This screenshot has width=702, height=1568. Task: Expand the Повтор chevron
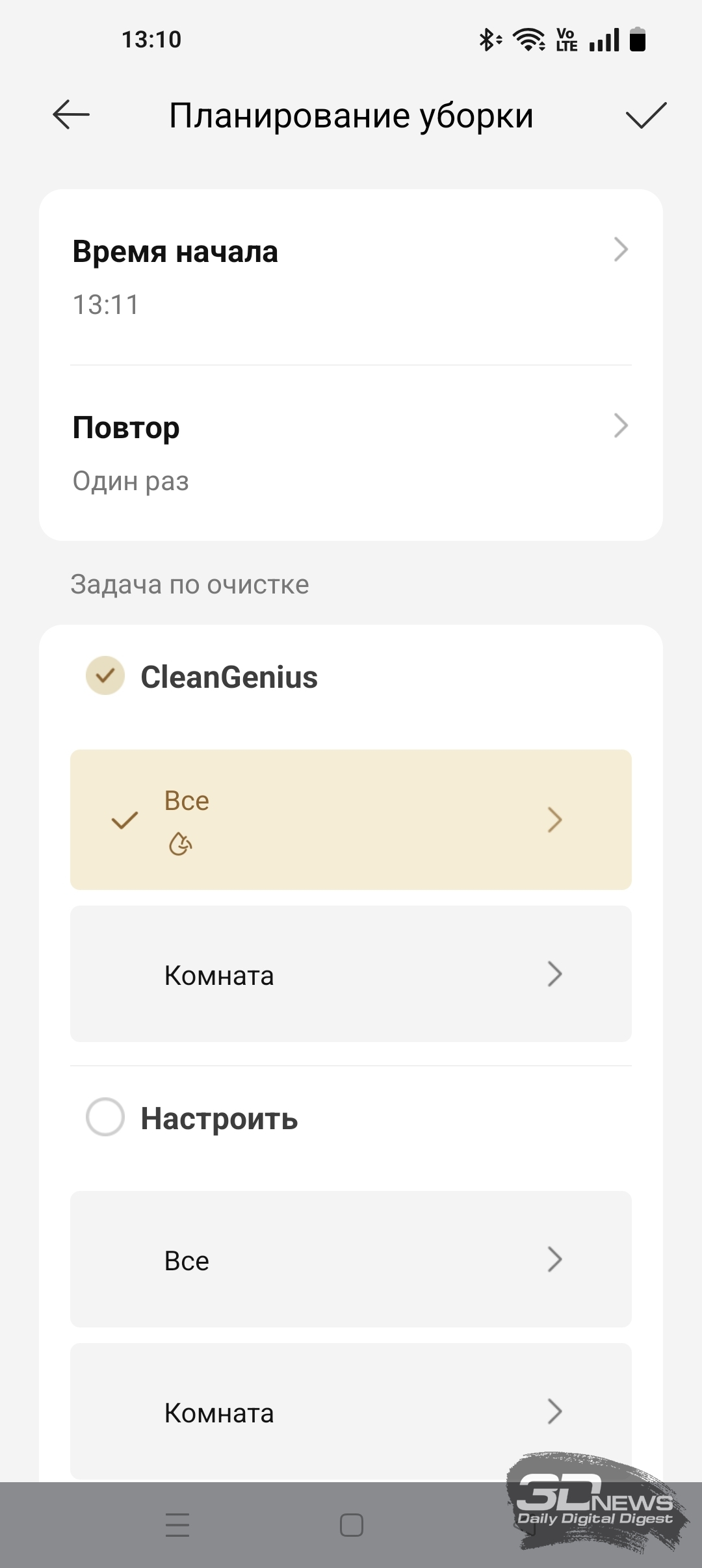[x=621, y=426]
